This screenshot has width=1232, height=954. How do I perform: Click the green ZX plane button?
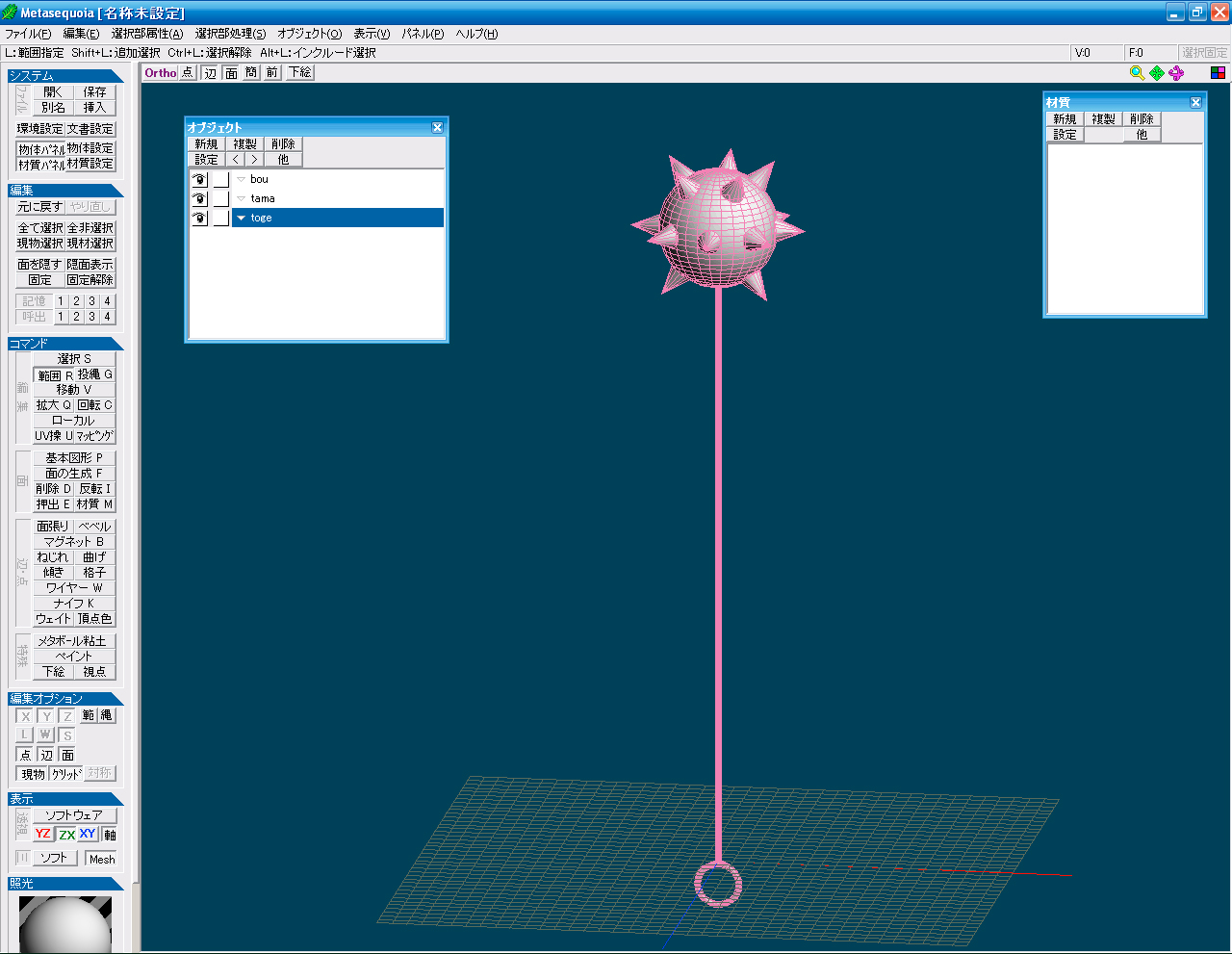point(66,835)
